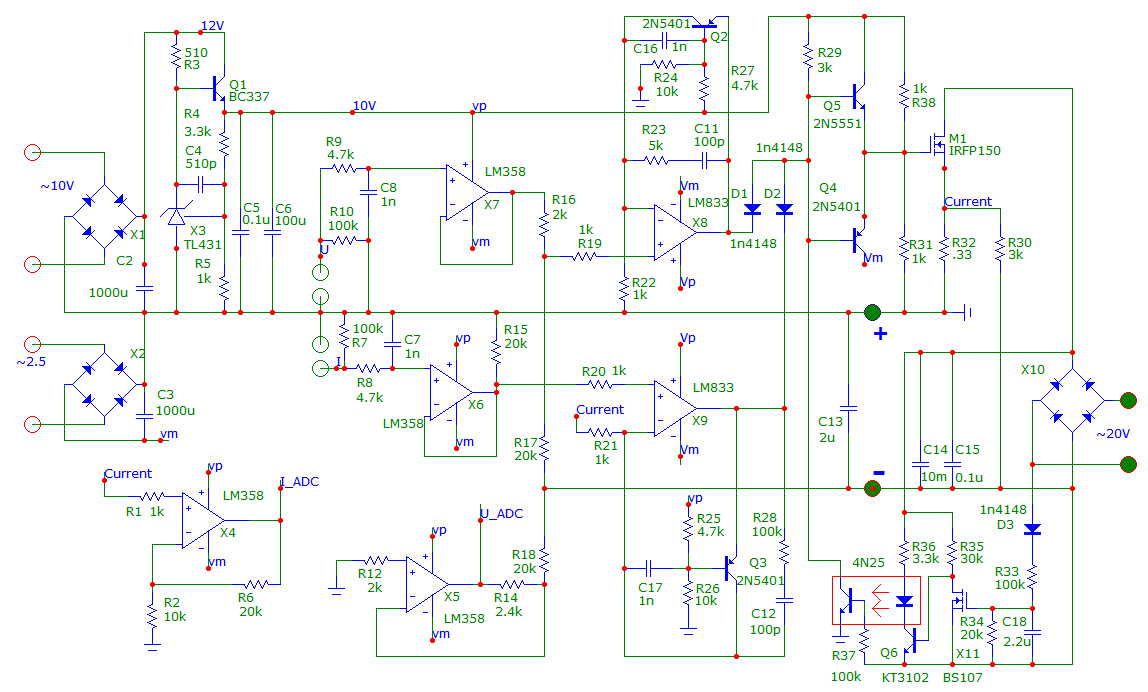Select the Q1 BC337 transistor symbol

[217, 89]
